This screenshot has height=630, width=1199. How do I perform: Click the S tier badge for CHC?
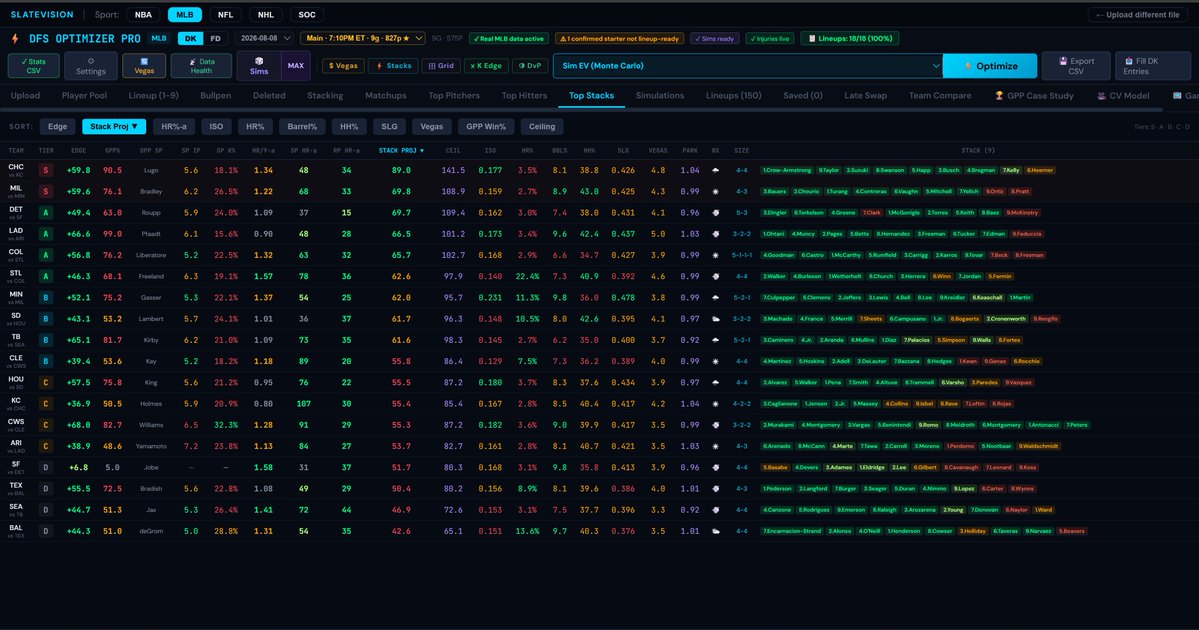pyautogui.click(x=46, y=170)
